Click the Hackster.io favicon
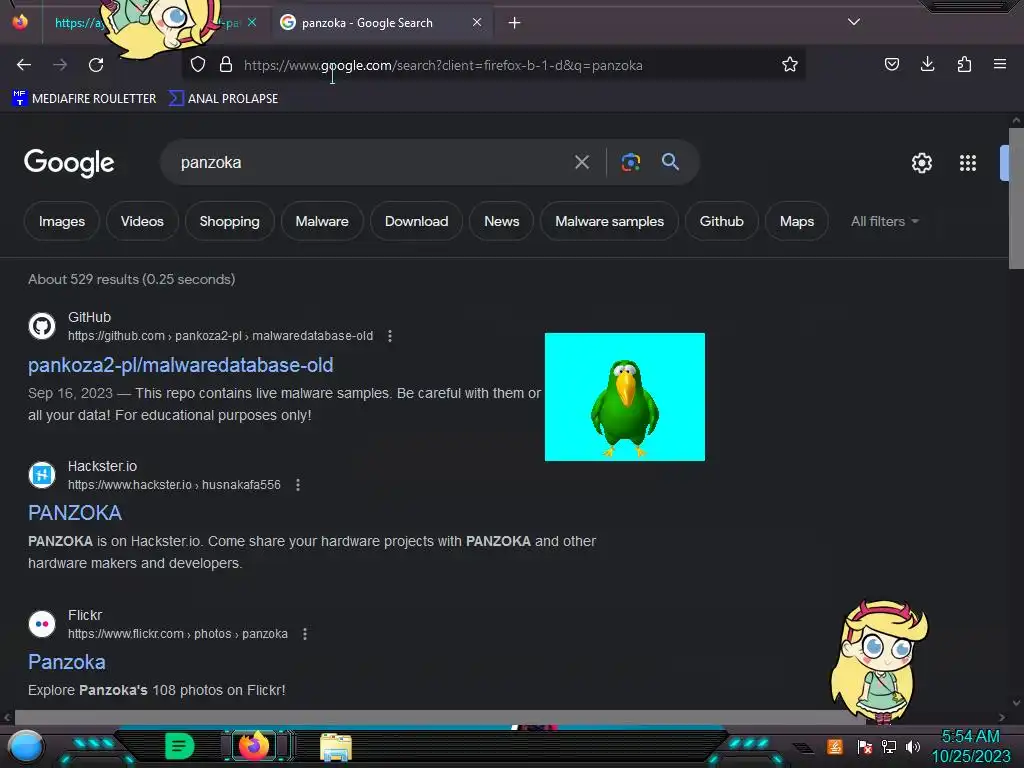 (x=42, y=475)
